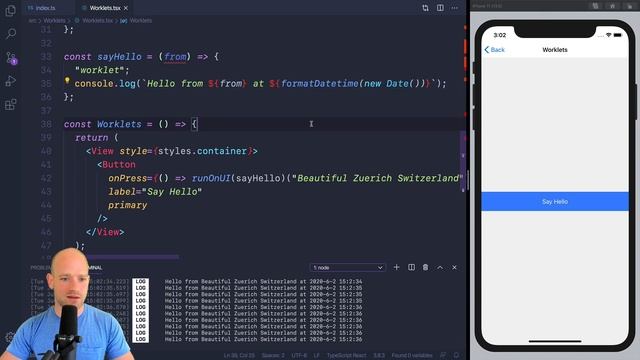Screen dimensions: 640x360
Task: Open the terminal selector dropdown '1: node'
Action: 348,268
